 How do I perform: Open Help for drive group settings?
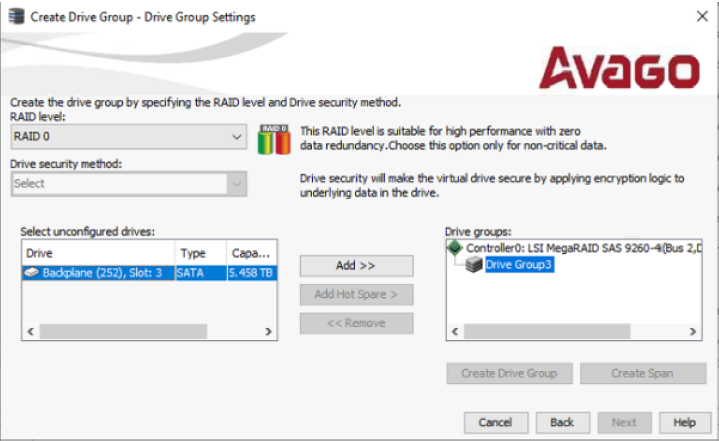pyautogui.click(x=685, y=423)
